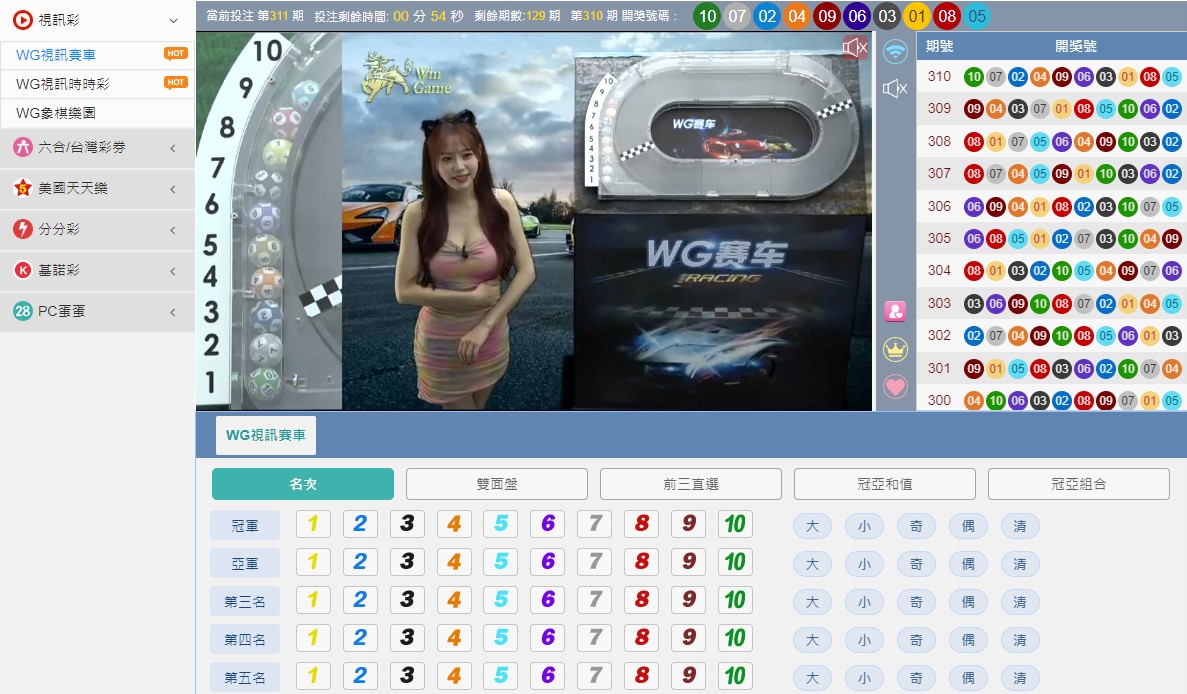Select number 6 in 第五名 row
This screenshot has width=1187, height=694.
(x=548, y=675)
